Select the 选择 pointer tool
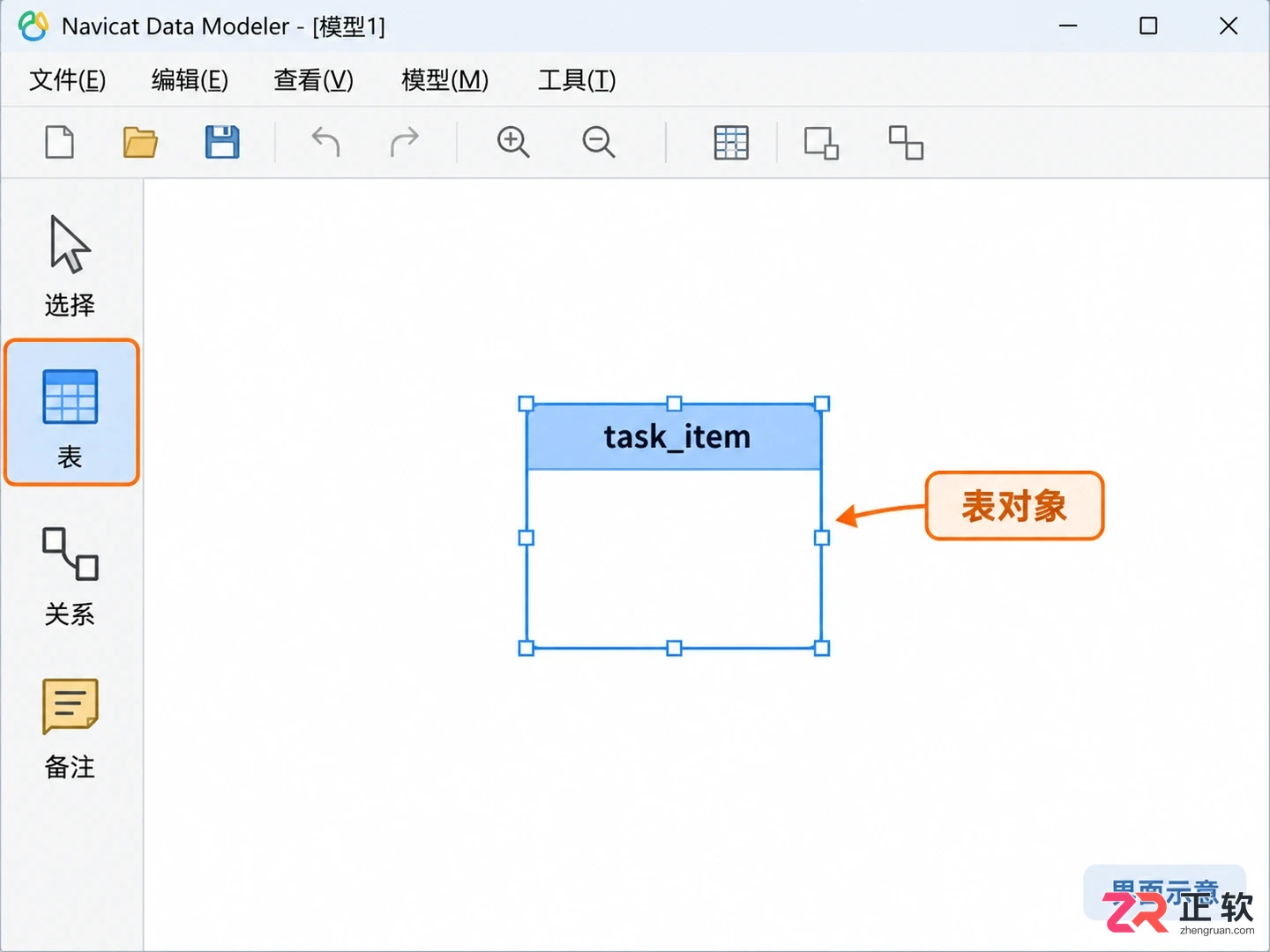1270x952 pixels. coord(70,266)
